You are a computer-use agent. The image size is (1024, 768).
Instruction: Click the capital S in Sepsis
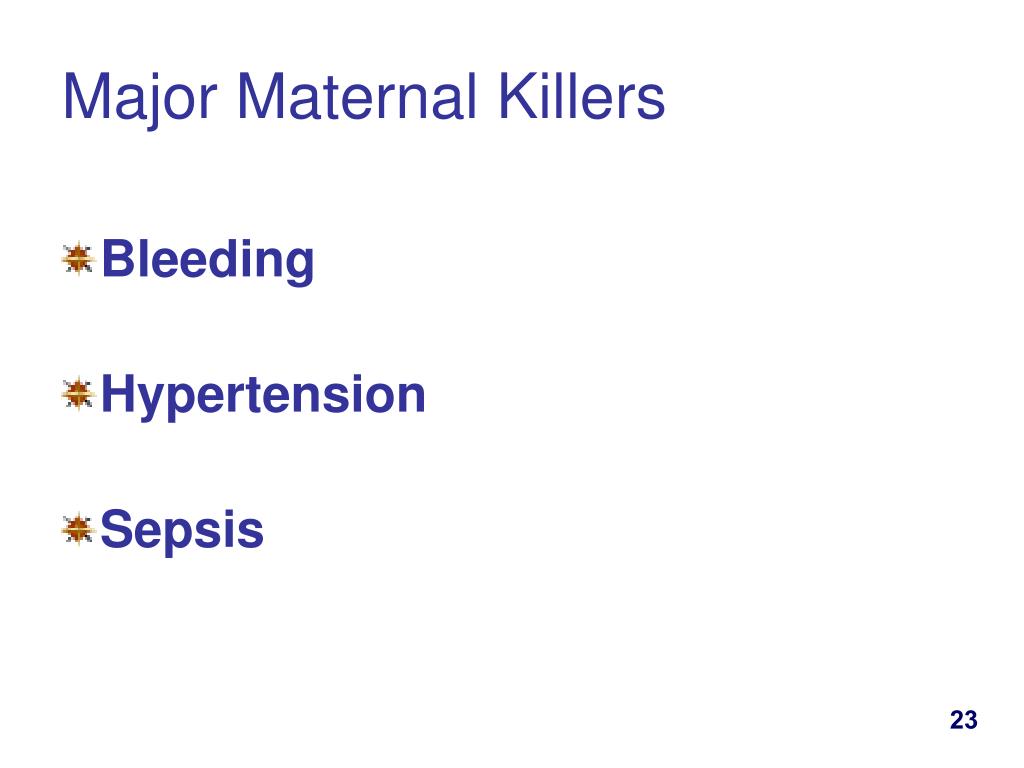[x=116, y=528]
